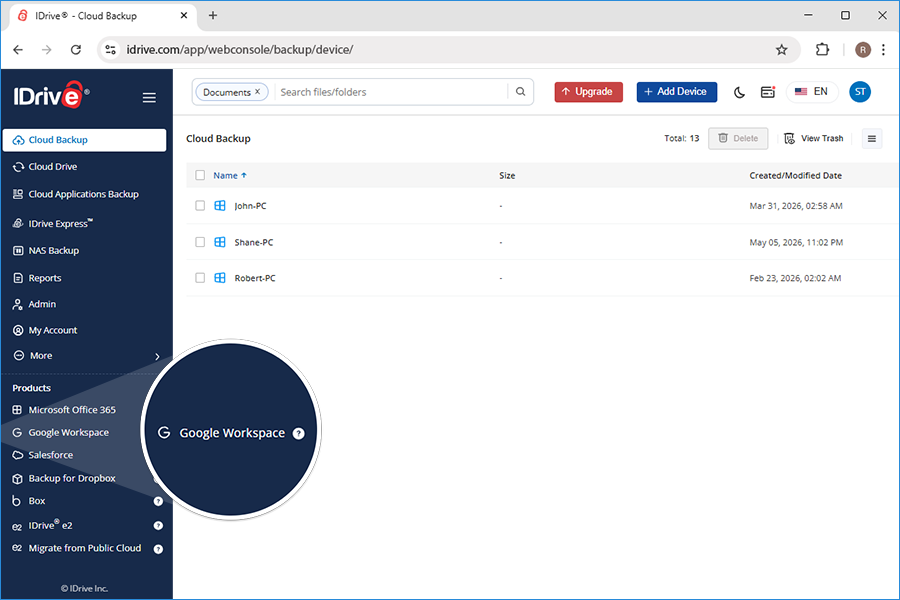Click the Delete button
900x600 pixels.
(738, 138)
